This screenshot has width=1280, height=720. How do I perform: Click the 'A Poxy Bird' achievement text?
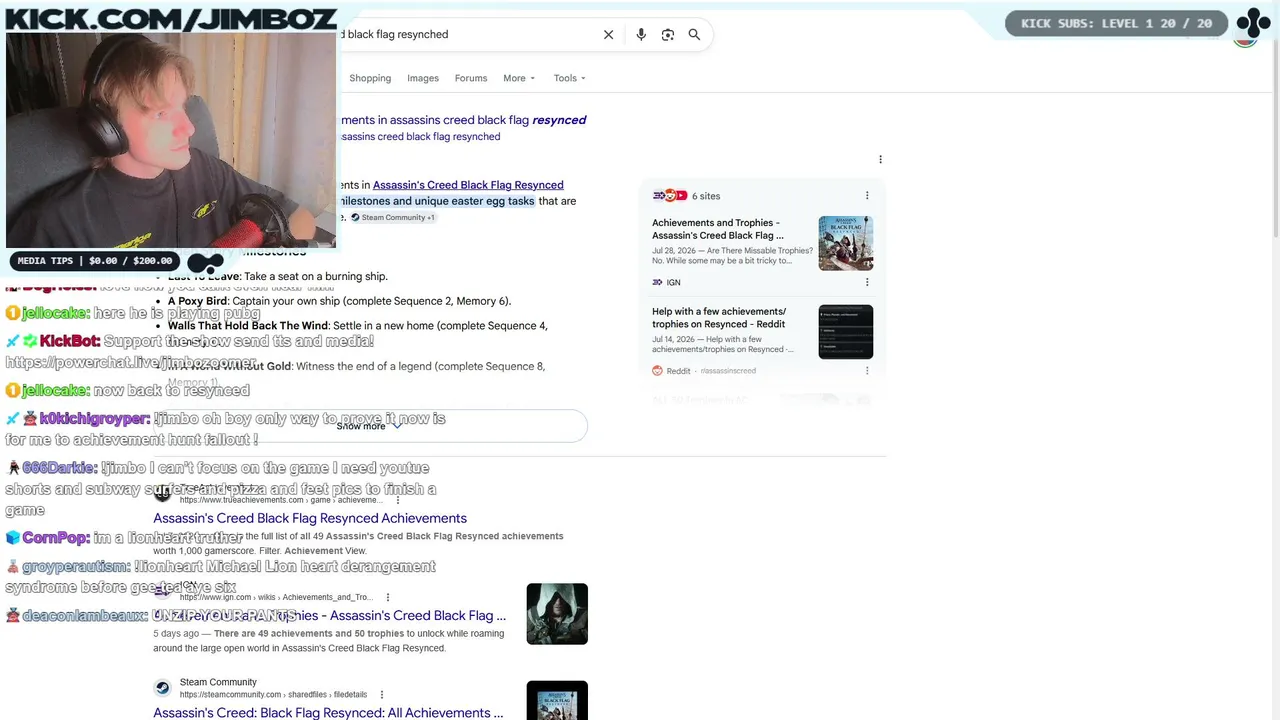coord(198,301)
